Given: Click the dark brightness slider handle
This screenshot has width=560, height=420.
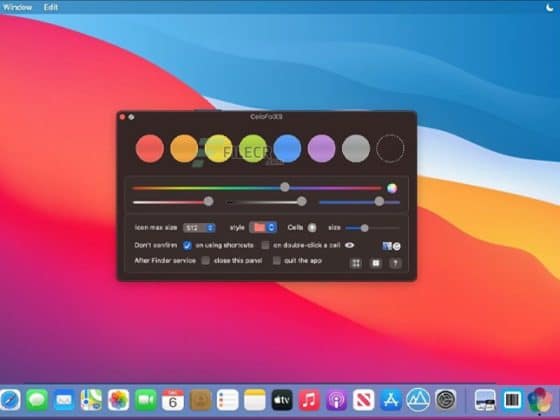Looking at the screenshot, I should click(302, 201).
